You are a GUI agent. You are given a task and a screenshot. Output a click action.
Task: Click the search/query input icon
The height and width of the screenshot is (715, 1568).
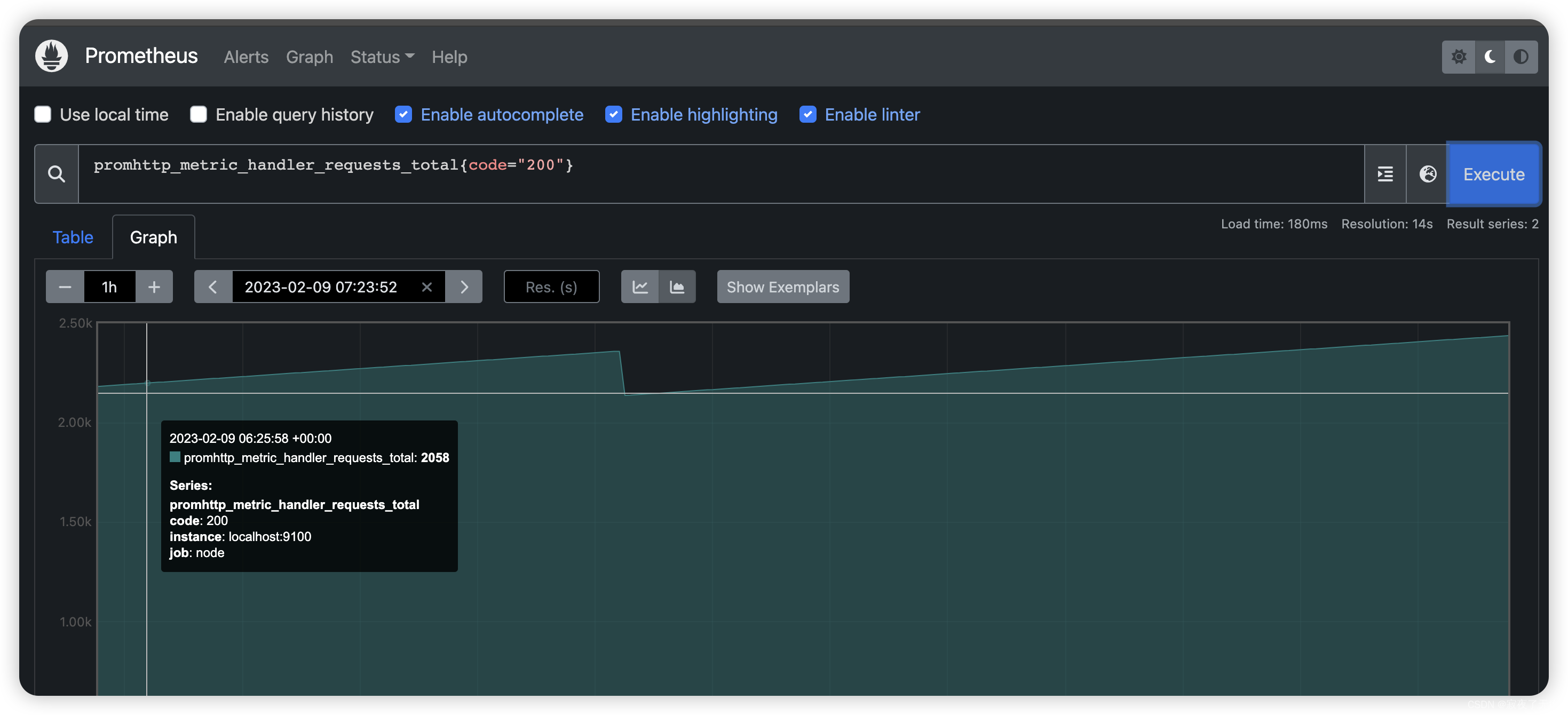[57, 173]
